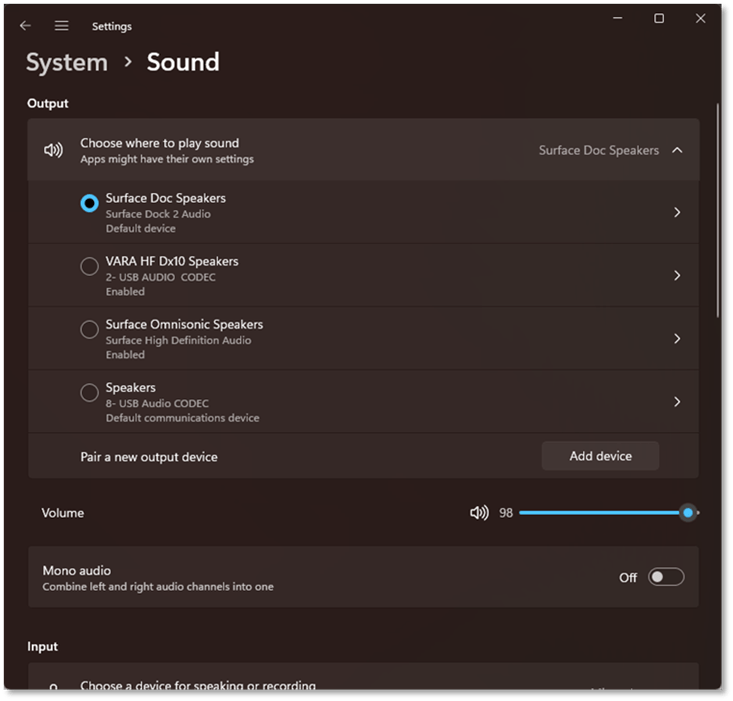Click the vertical scrollbar on the right
733x701 pixels.
pyautogui.click(x=717, y=210)
